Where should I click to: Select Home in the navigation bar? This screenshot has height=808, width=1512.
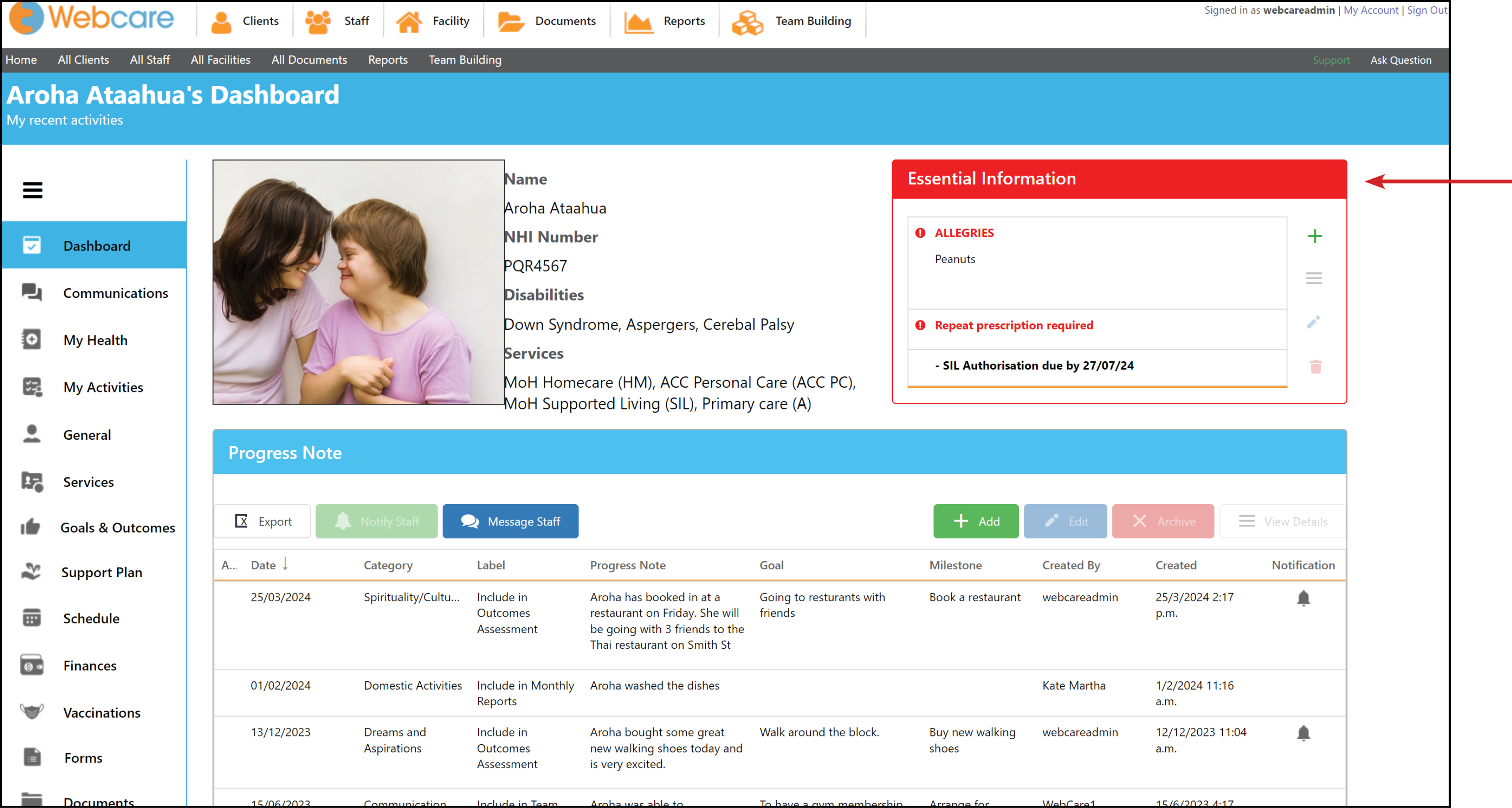click(x=21, y=59)
